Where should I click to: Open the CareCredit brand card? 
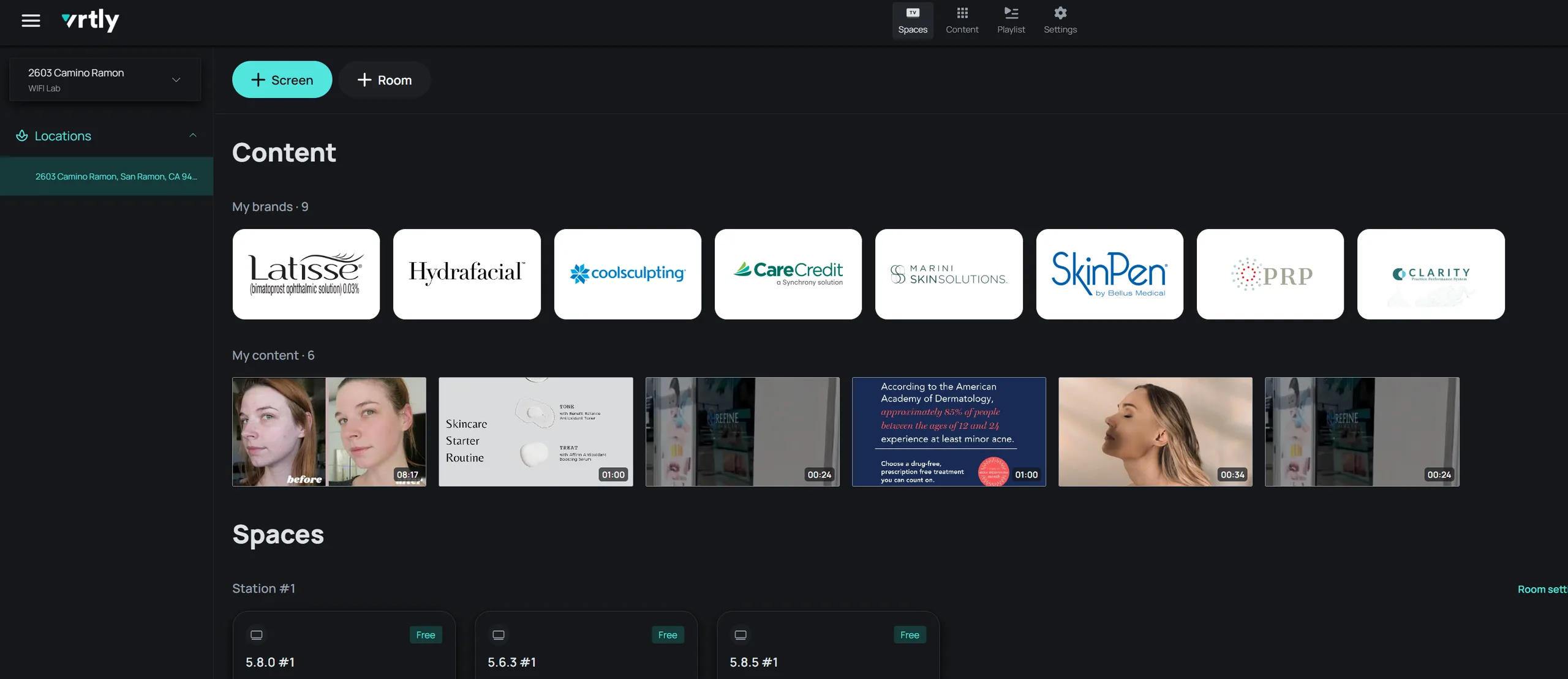point(788,274)
